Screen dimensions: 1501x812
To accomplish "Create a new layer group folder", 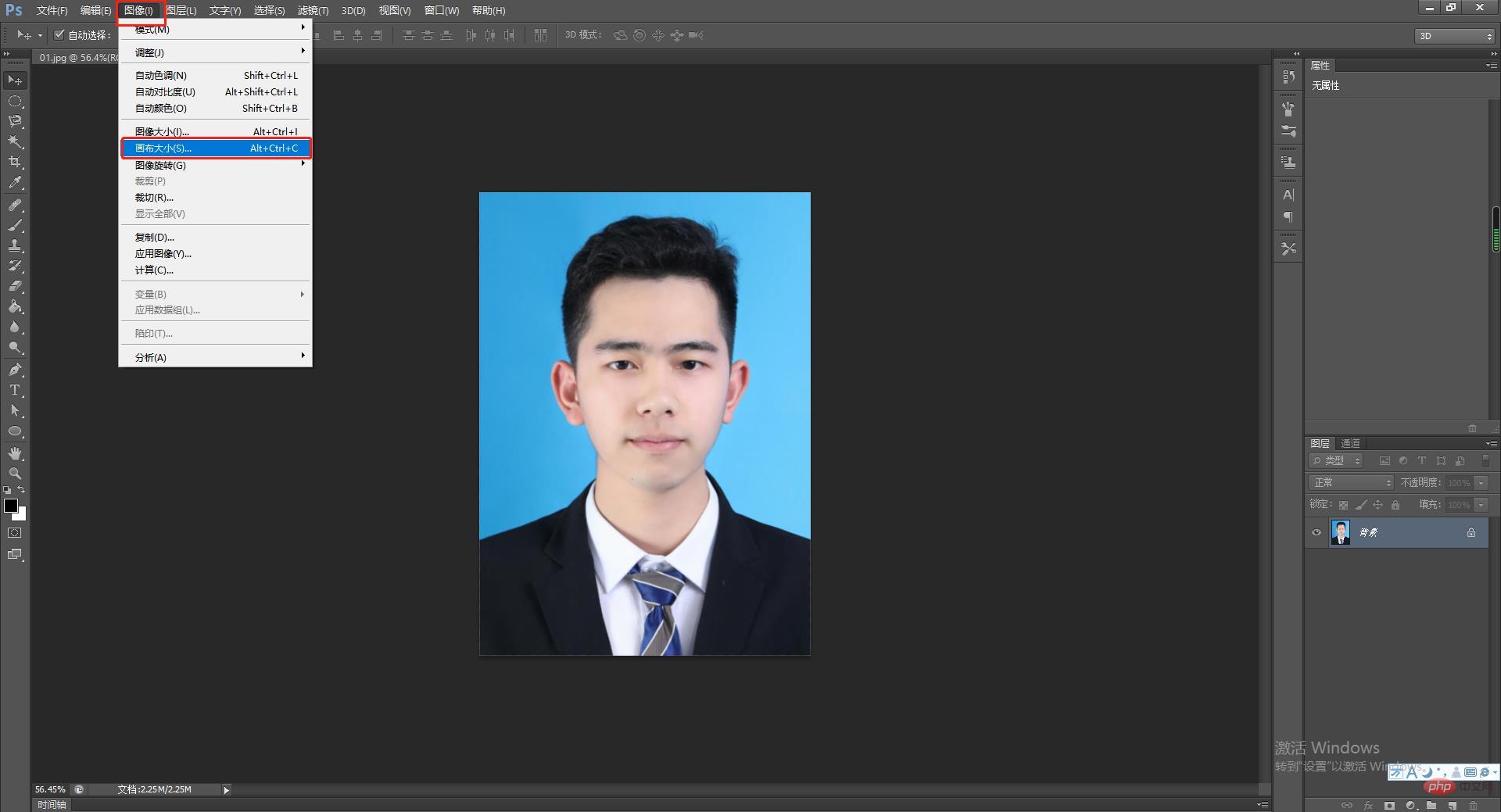I will tap(1431, 805).
